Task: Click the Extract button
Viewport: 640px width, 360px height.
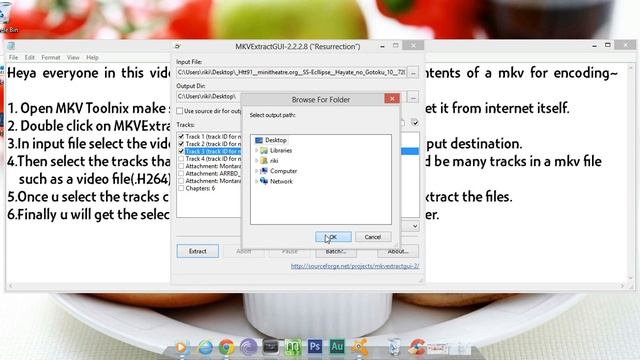Action: click(198, 251)
